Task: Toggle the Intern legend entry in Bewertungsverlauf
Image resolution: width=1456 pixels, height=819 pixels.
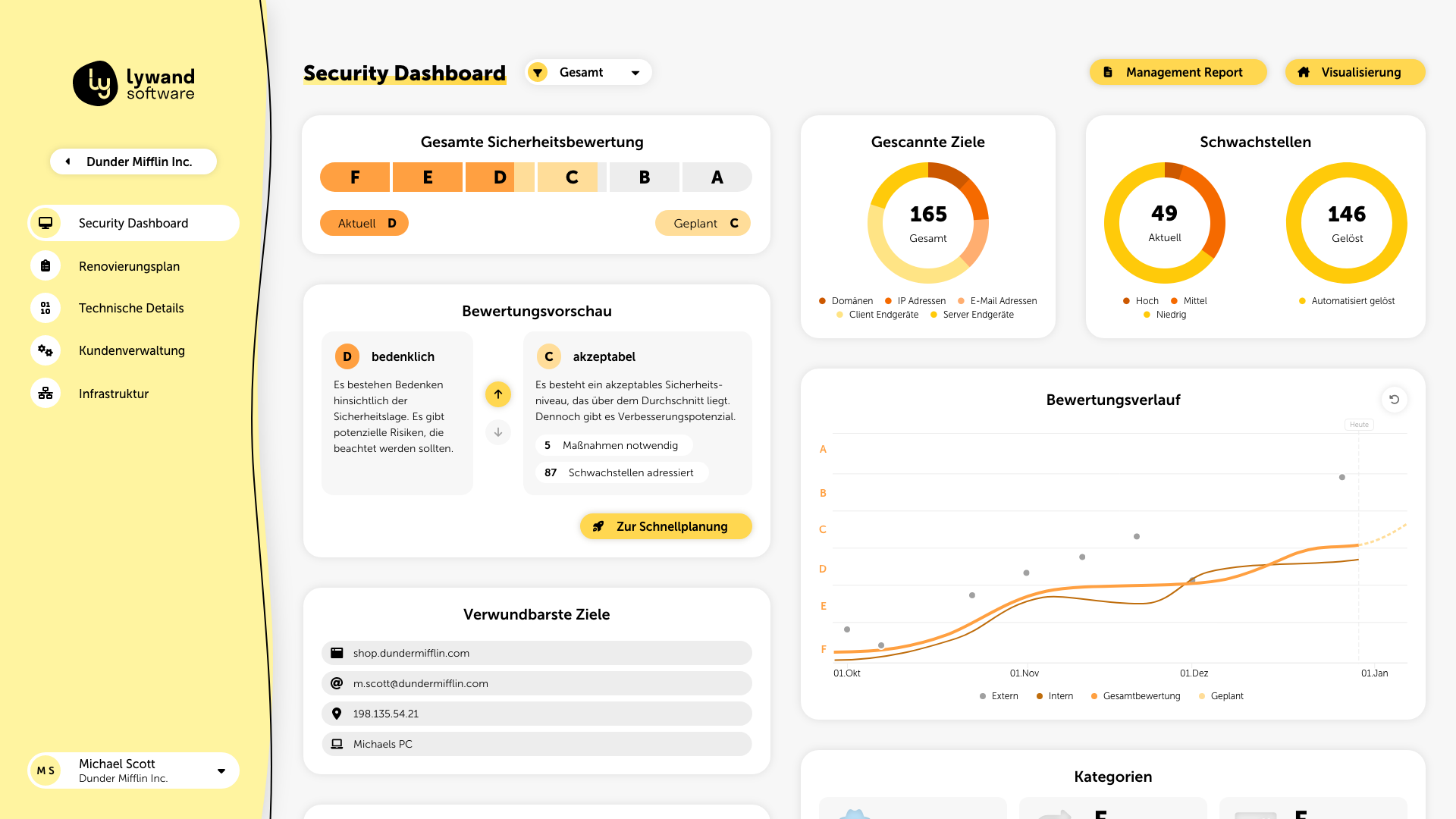Action: pyautogui.click(x=1054, y=696)
